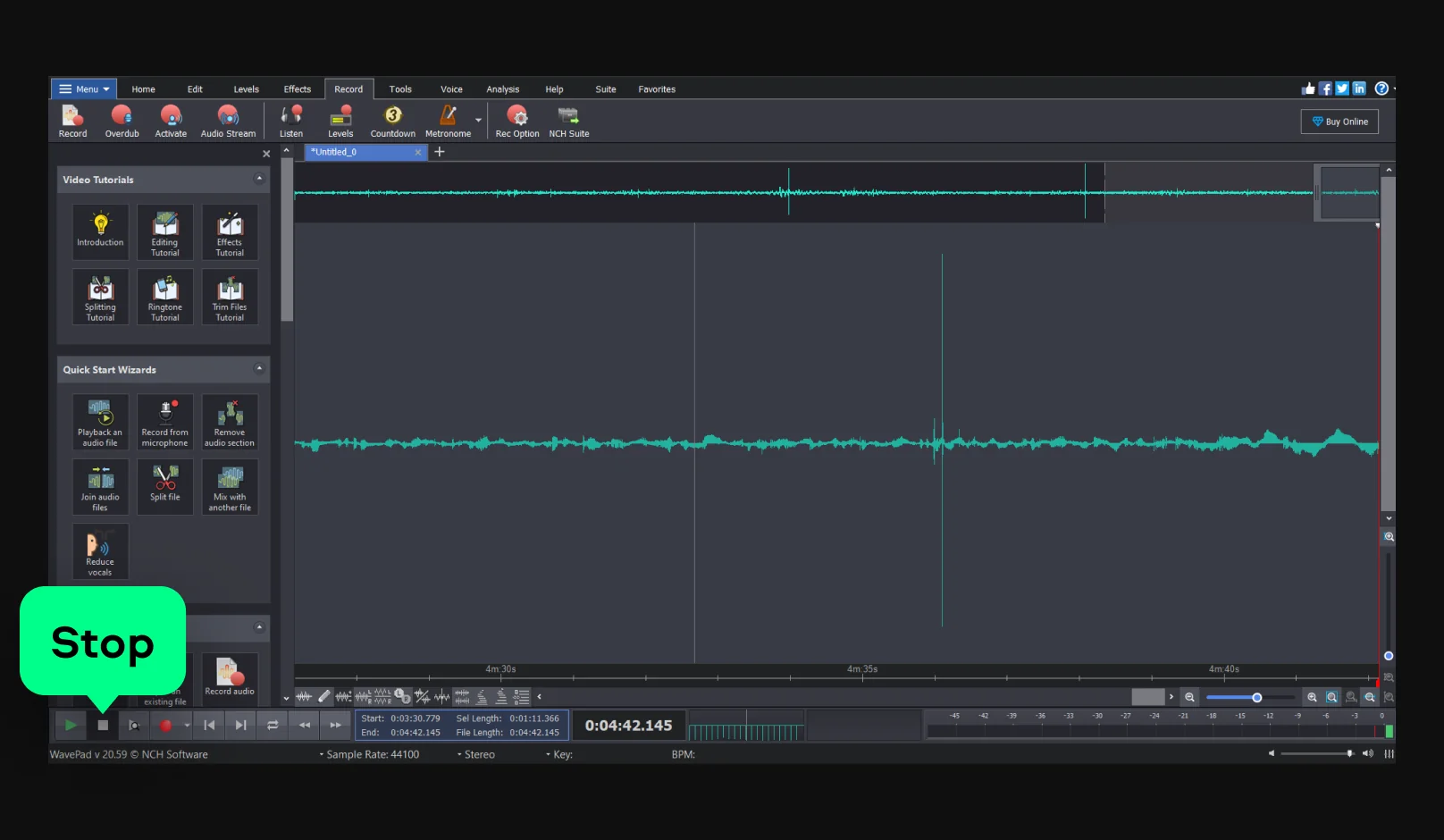Launch the Split file wizard
The image size is (1444, 840).
(x=165, y=485)
